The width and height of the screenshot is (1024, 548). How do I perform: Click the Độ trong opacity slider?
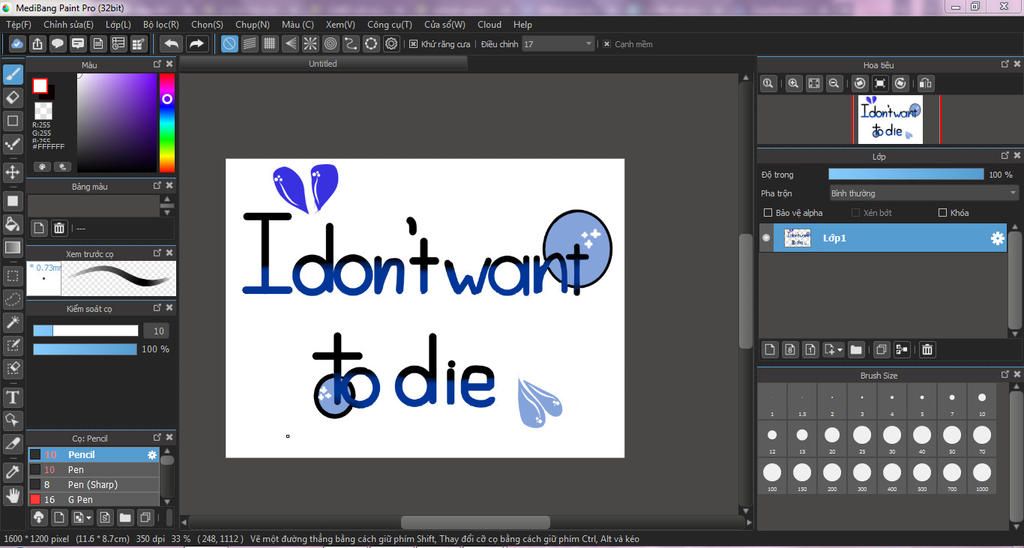tap(906, 174)
